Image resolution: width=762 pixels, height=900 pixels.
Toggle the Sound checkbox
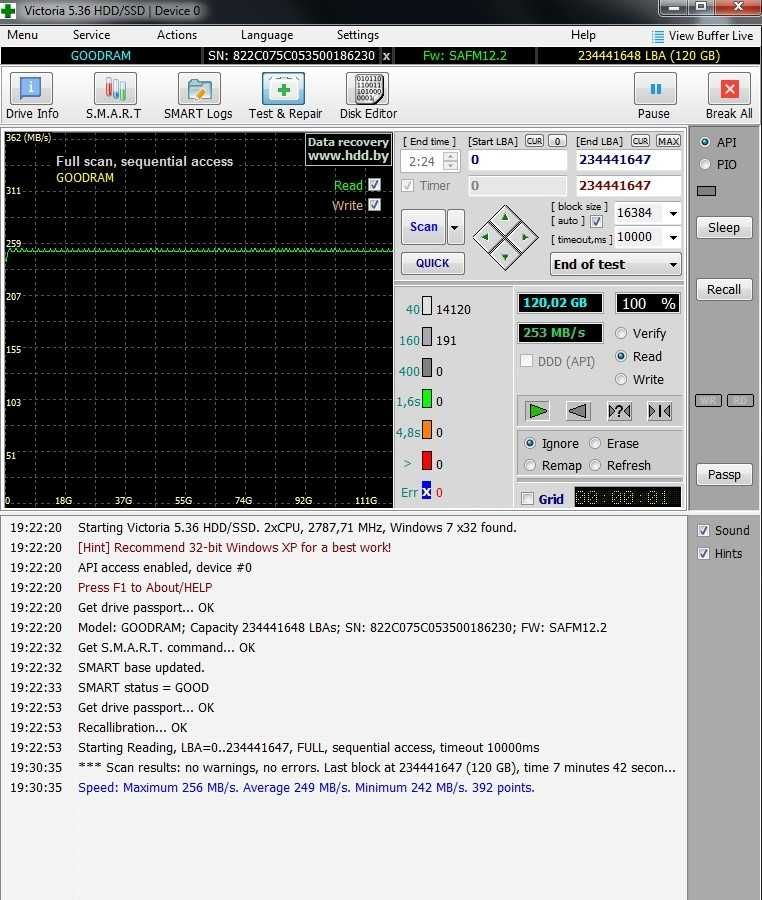[x=703, y=530]
